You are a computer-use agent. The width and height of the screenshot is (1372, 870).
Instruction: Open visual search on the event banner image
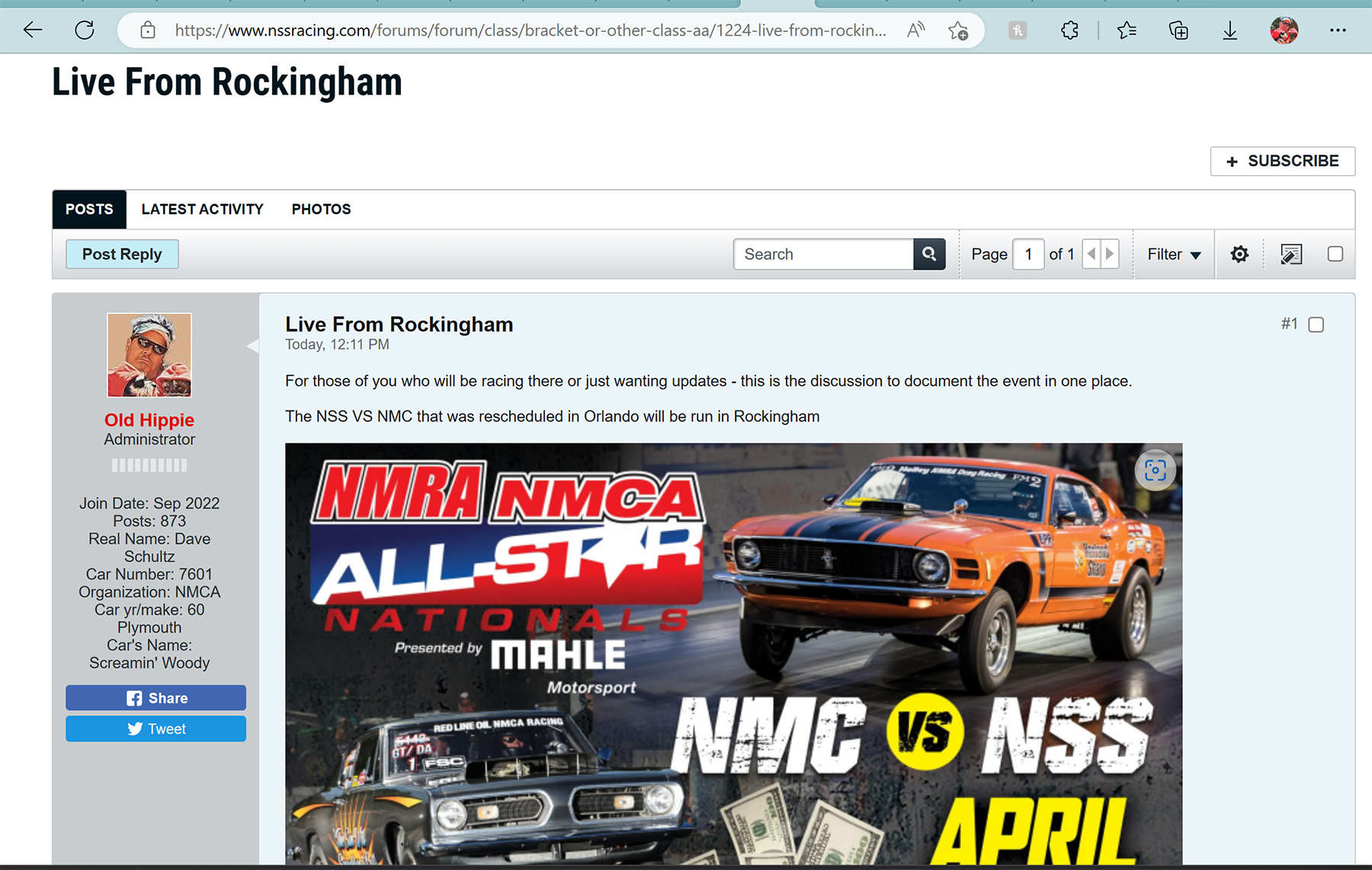click(x=1156, y=471)
